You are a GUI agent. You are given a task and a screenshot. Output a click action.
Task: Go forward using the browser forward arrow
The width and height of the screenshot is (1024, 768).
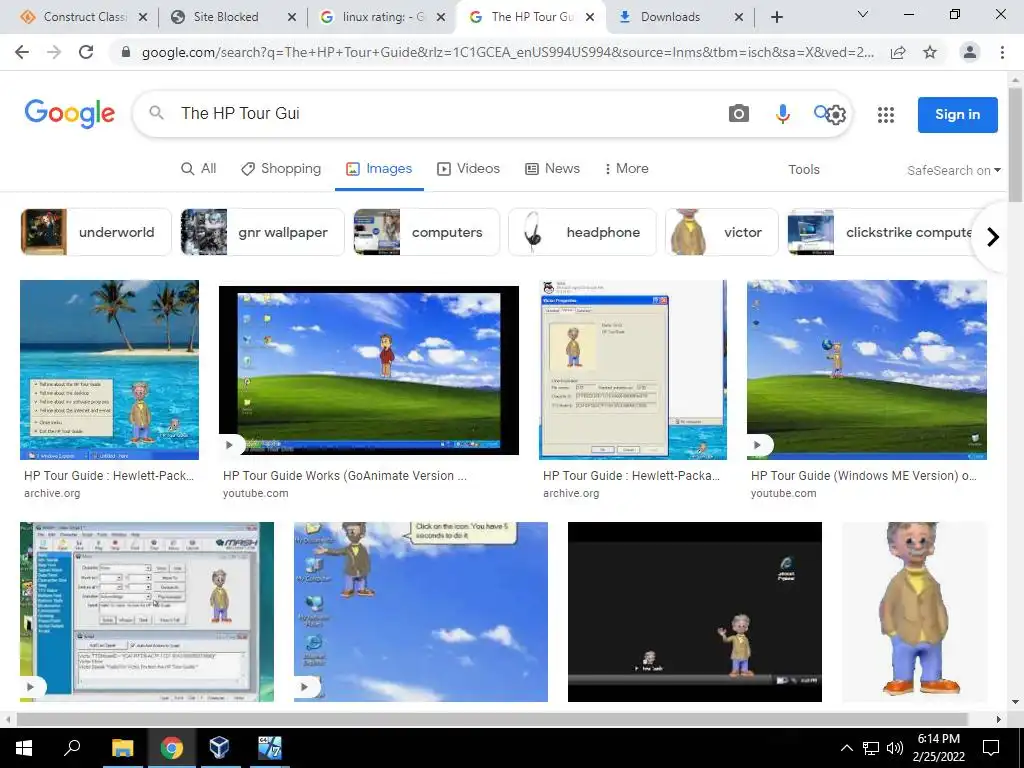point(54,52)
